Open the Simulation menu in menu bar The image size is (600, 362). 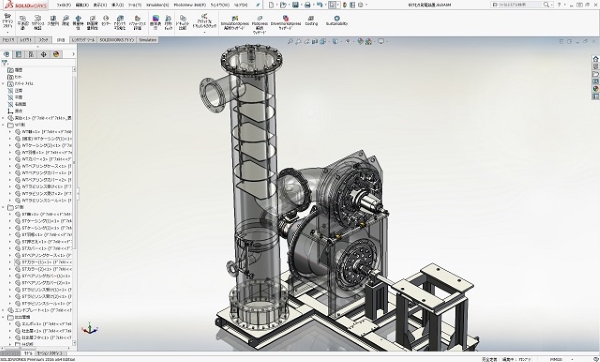(x=157, y=5)
